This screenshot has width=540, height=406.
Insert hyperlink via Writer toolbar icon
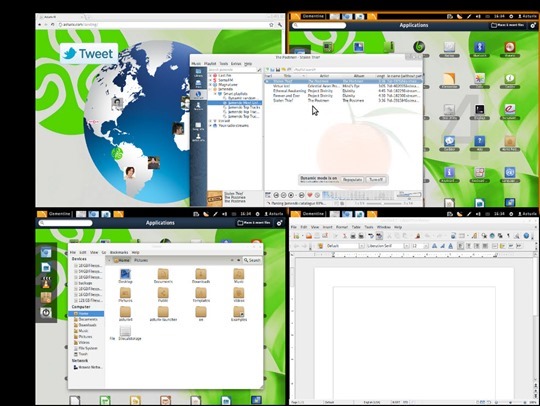[x=453, y=236]
